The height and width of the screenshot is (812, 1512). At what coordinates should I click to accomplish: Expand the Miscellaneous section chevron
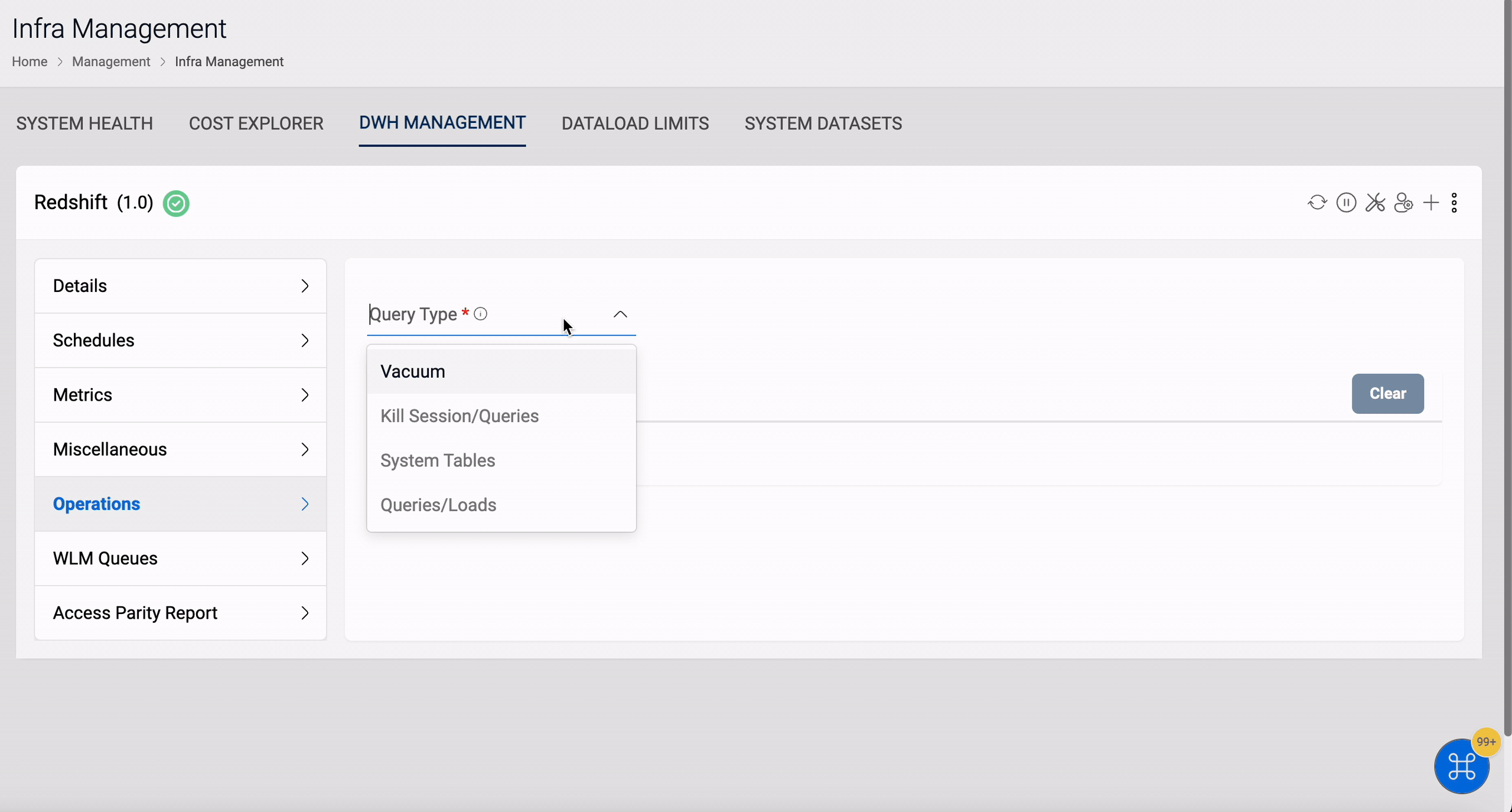point(305,450)
